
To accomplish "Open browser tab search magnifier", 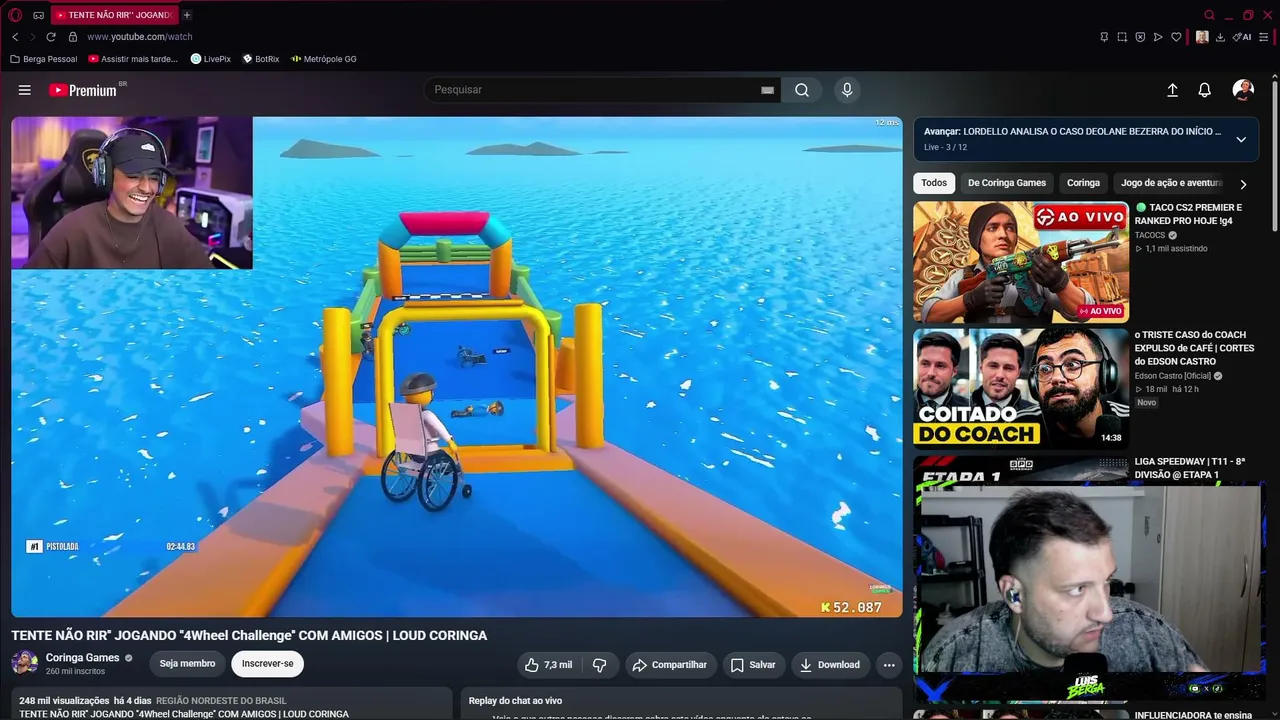I will [1209, 15].
